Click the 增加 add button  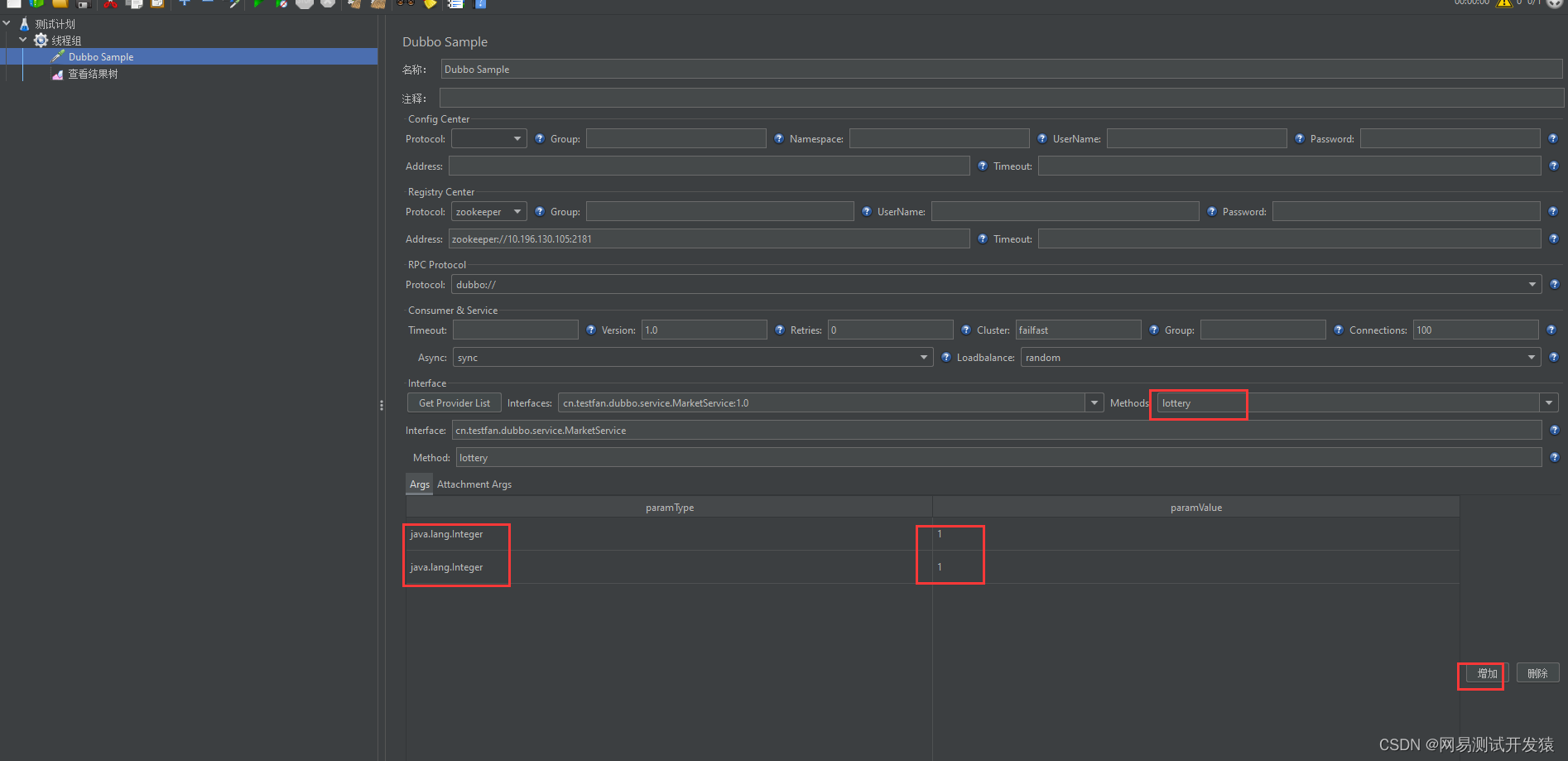1487,673
